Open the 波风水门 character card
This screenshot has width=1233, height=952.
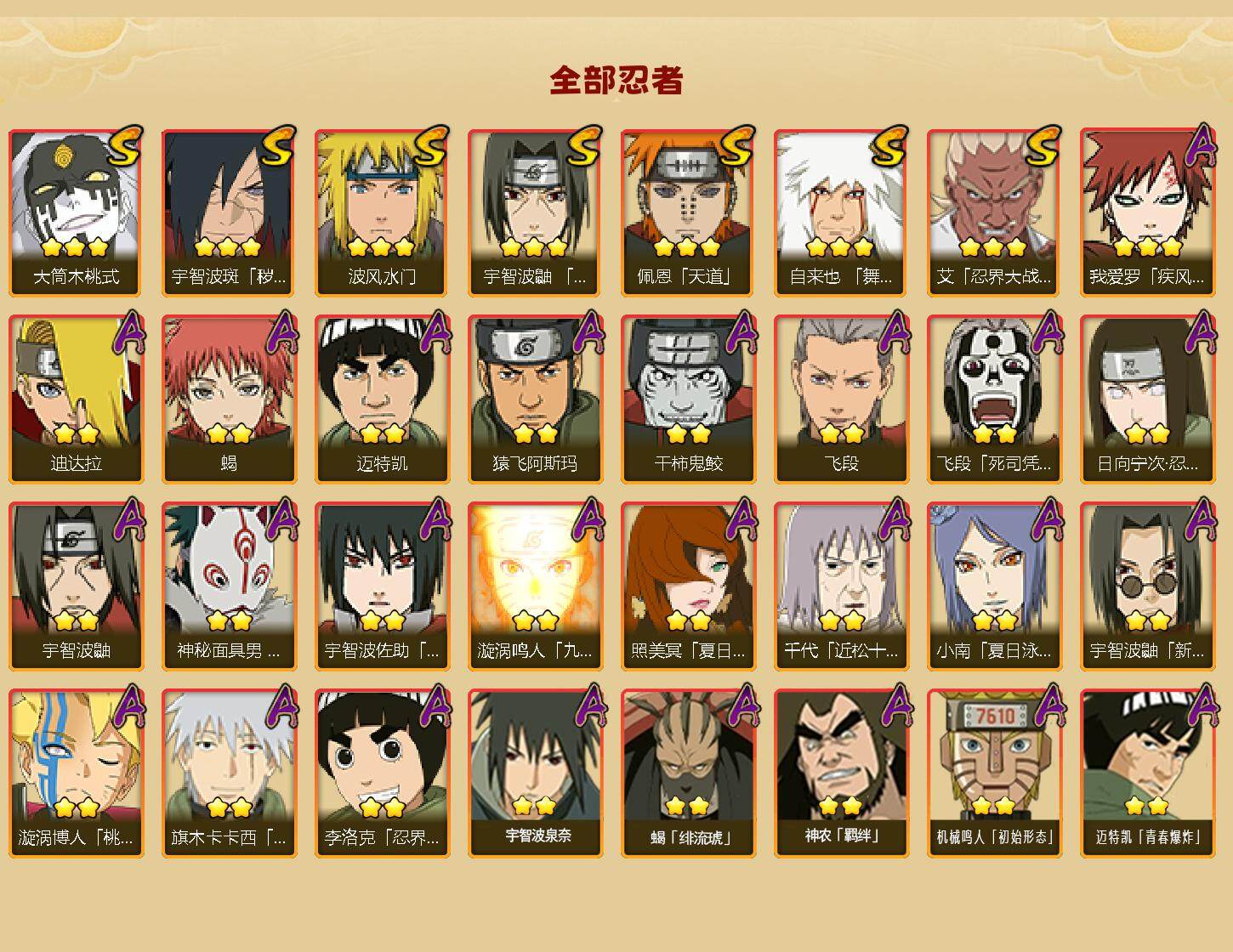click(x=383, y=212)
